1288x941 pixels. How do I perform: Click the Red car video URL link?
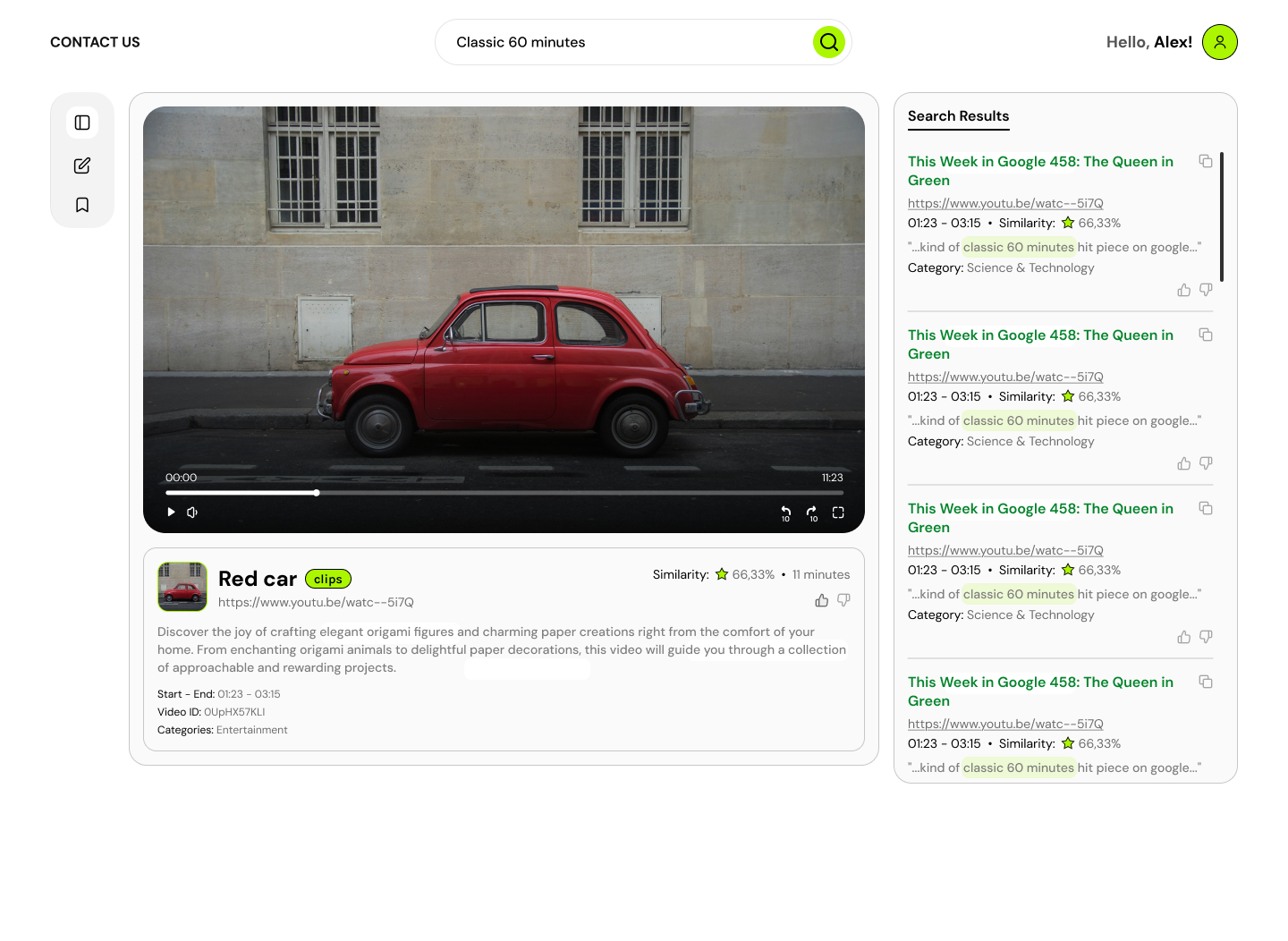(x=316, y=602)
